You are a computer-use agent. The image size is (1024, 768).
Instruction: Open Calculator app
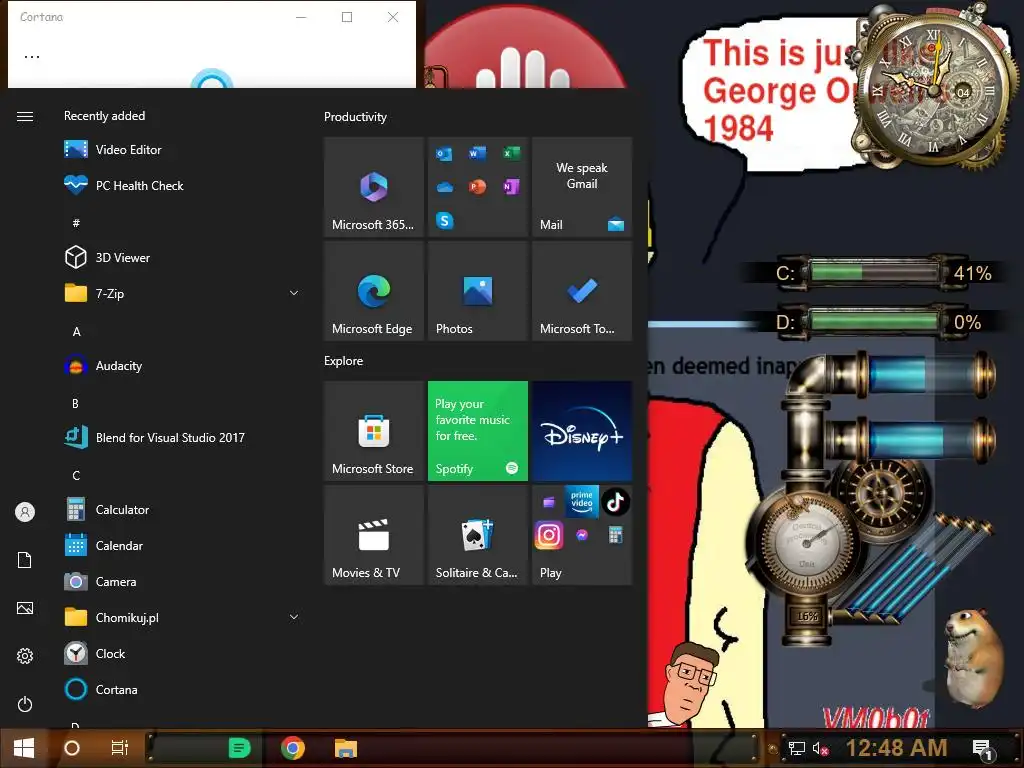183,509
